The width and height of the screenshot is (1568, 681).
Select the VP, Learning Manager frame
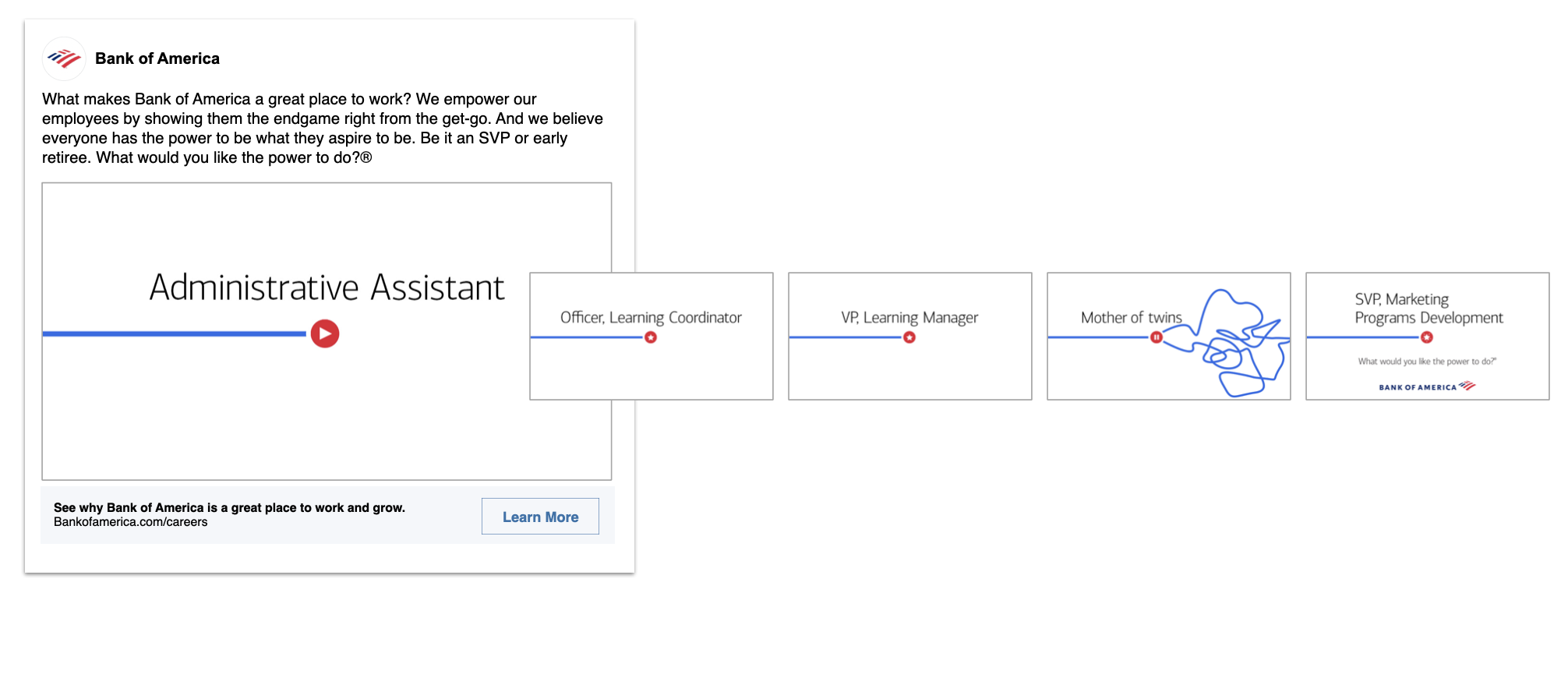tap(910, 336)
